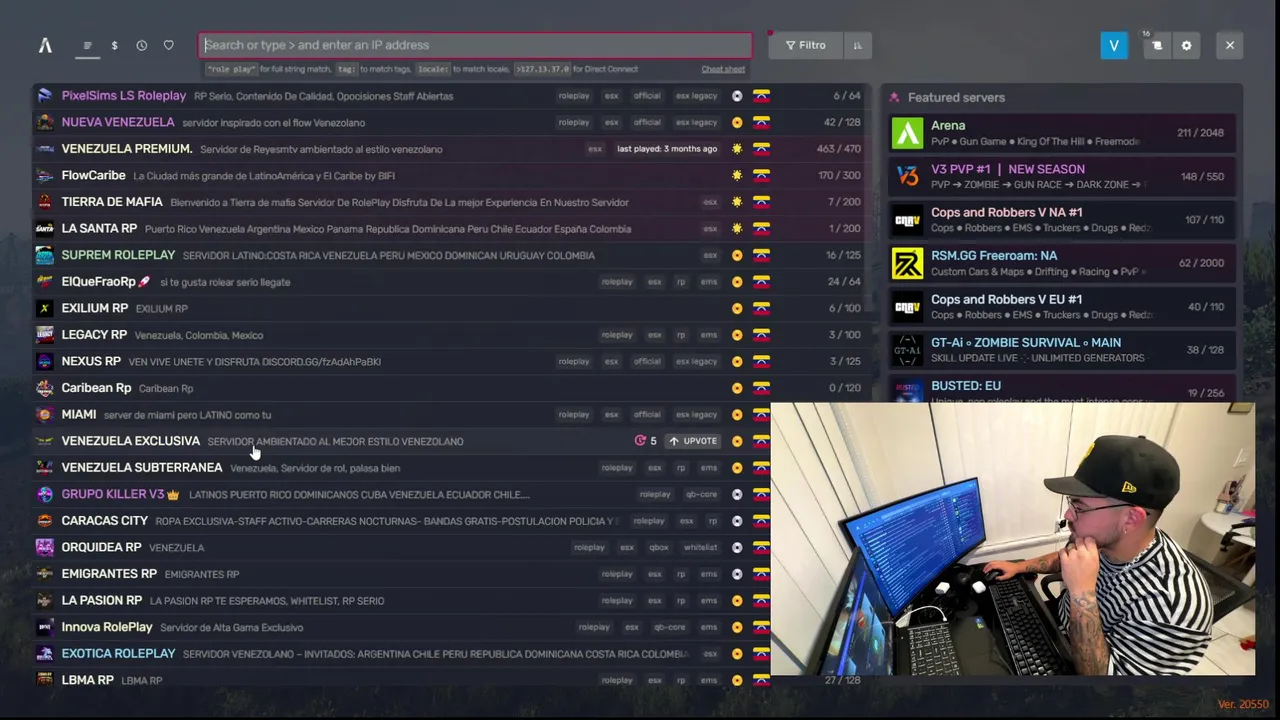Open the favorites heart tab
The image size is (1280, 720).
pyautogui.click(x=168, y=45)
